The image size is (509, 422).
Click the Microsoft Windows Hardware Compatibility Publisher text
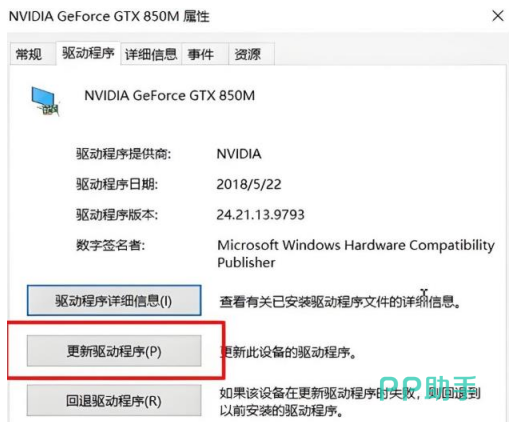coord(356,254)
